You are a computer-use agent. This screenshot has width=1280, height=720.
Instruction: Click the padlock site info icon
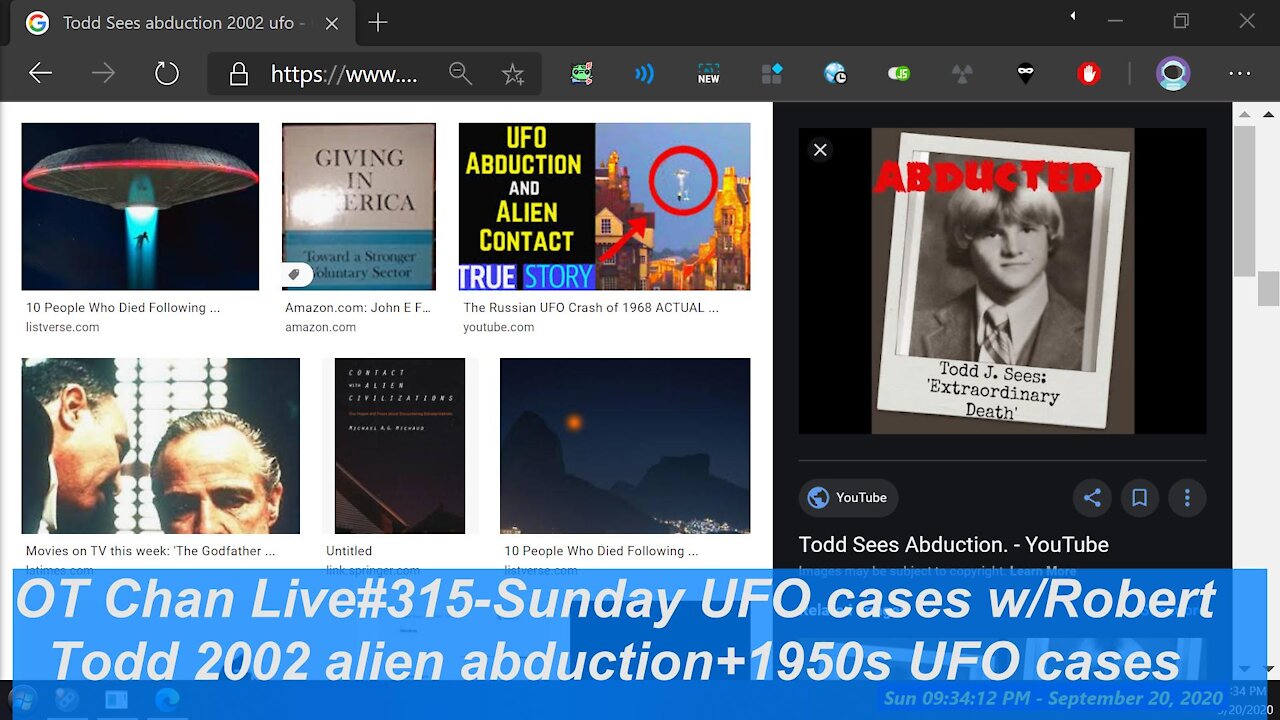click(x=239, y=74)
